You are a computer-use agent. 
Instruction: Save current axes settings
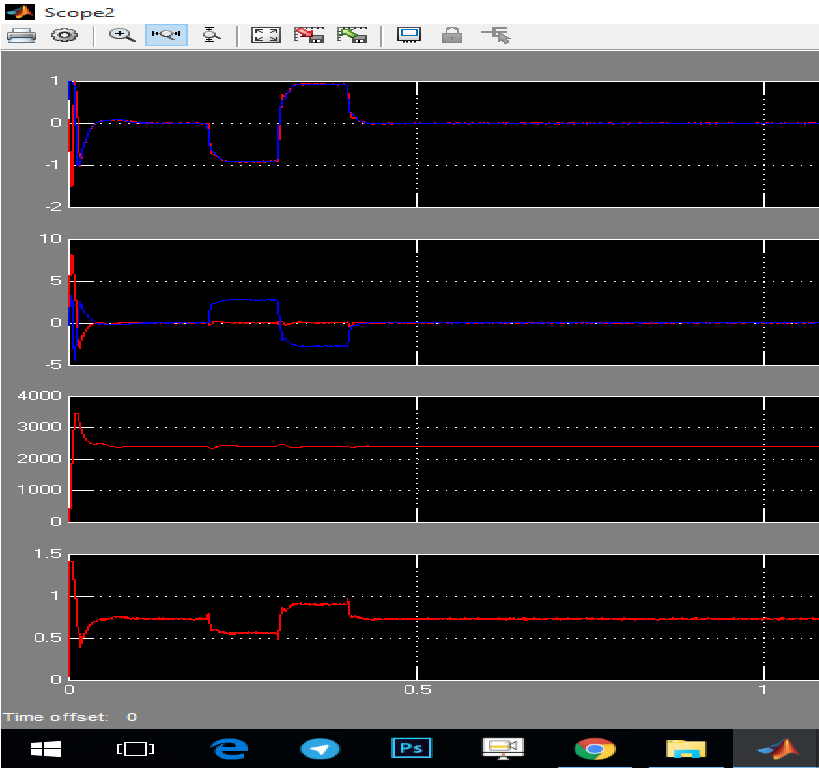309,35
